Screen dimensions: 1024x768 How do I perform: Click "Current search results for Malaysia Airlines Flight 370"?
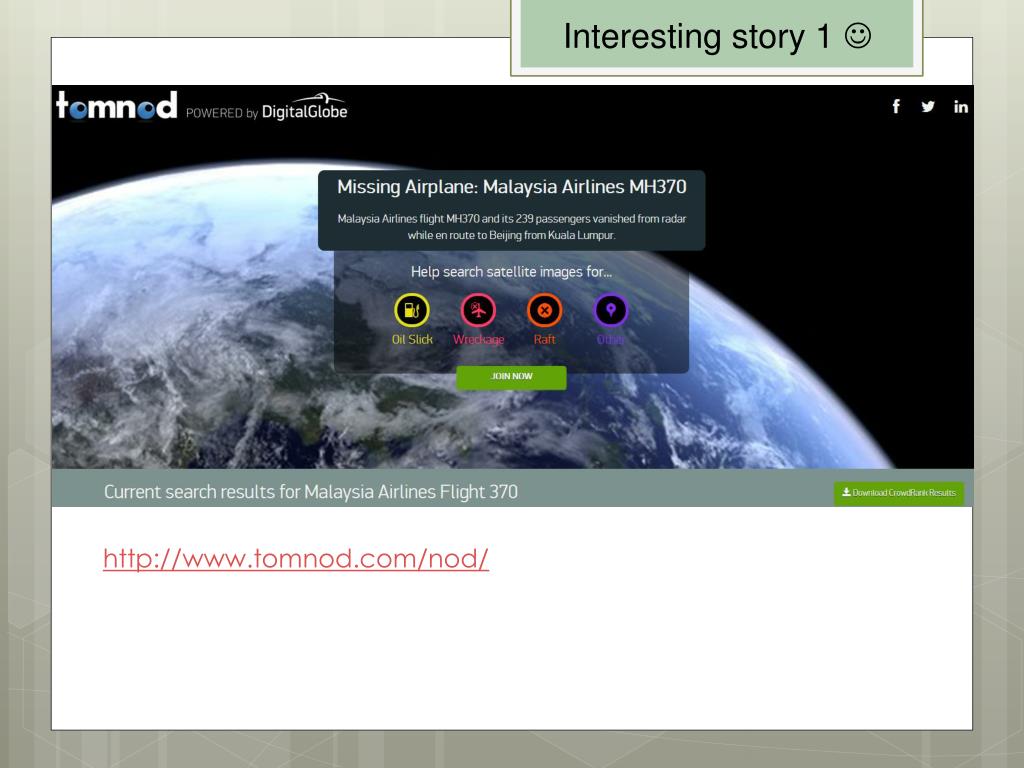(x=311, y=492)
